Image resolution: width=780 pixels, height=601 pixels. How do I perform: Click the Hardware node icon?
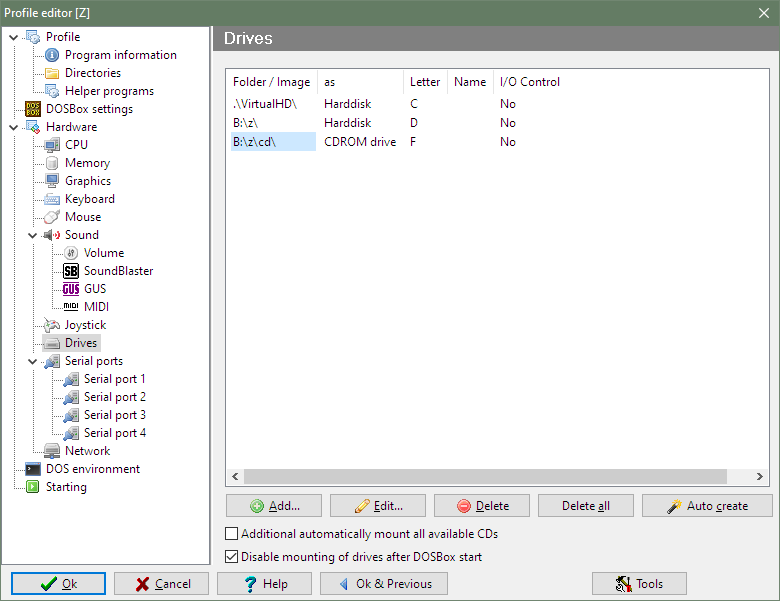coord(33,127)
